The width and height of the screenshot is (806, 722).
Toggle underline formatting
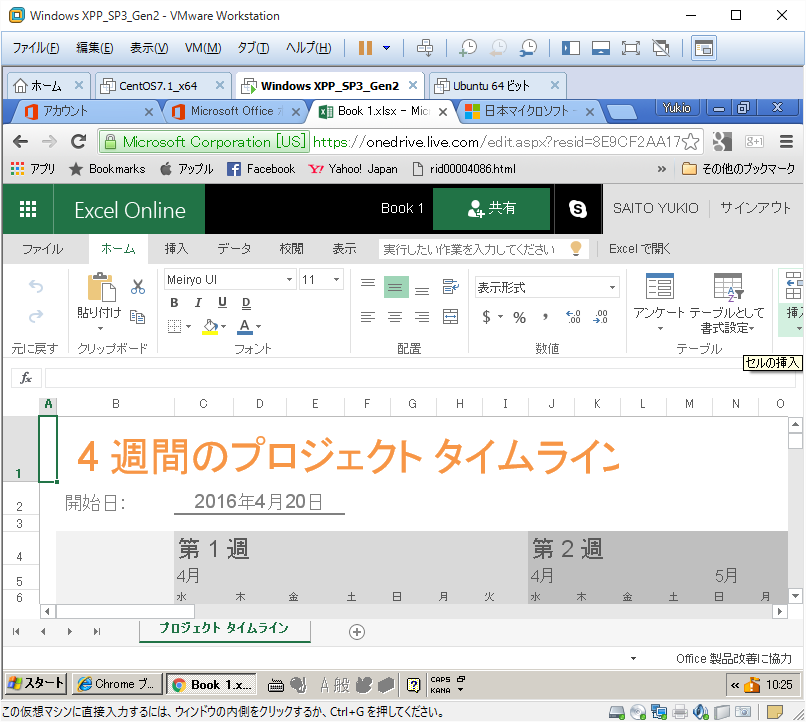click(x=221, y=303)
